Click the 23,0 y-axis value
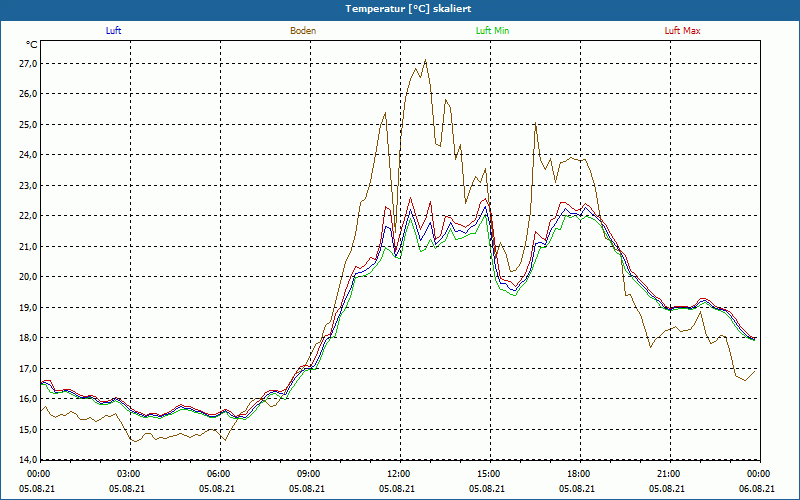Viewport: 800px width, 500px height. coord(28,186)
